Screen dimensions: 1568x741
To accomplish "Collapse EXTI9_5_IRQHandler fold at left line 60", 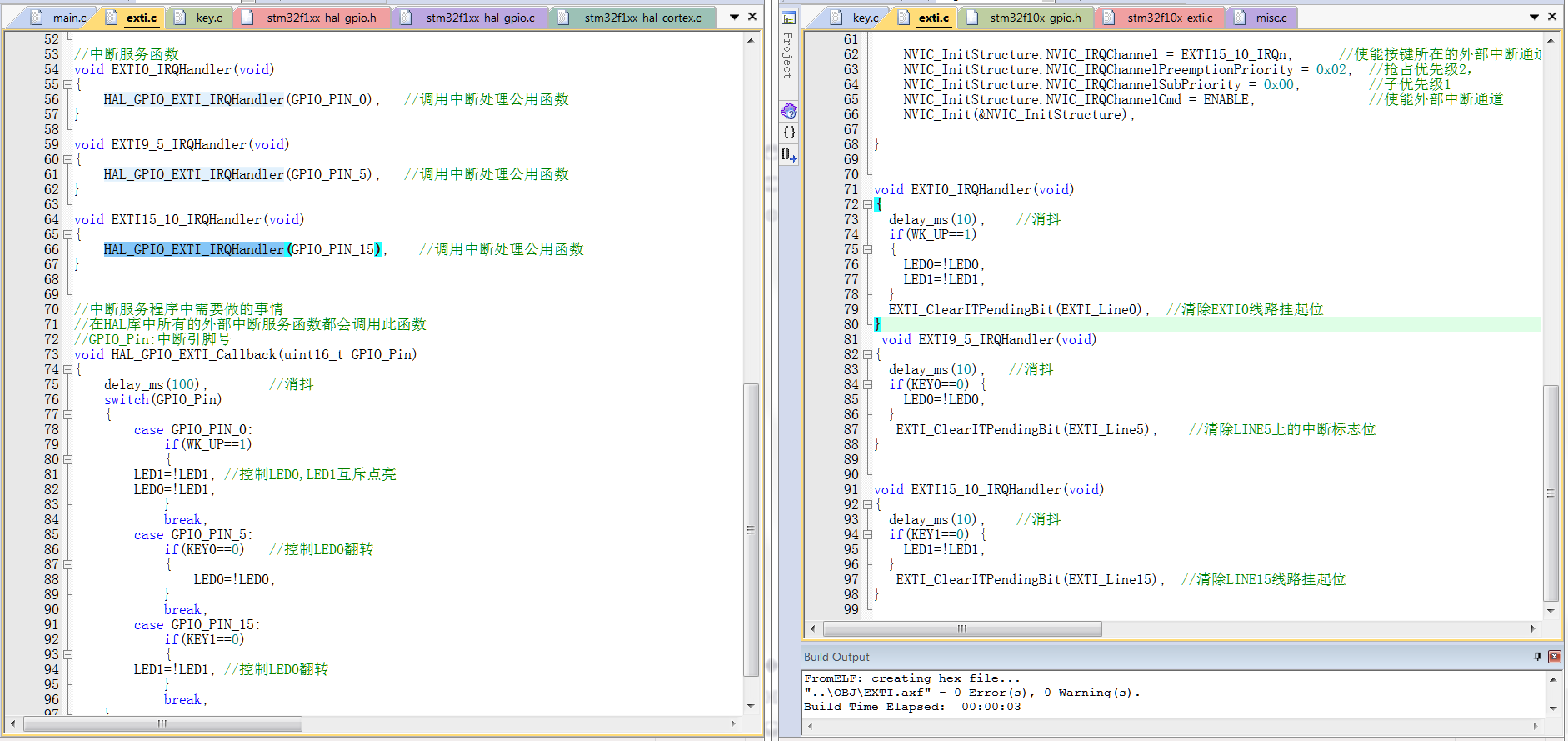I will [68, 160].
